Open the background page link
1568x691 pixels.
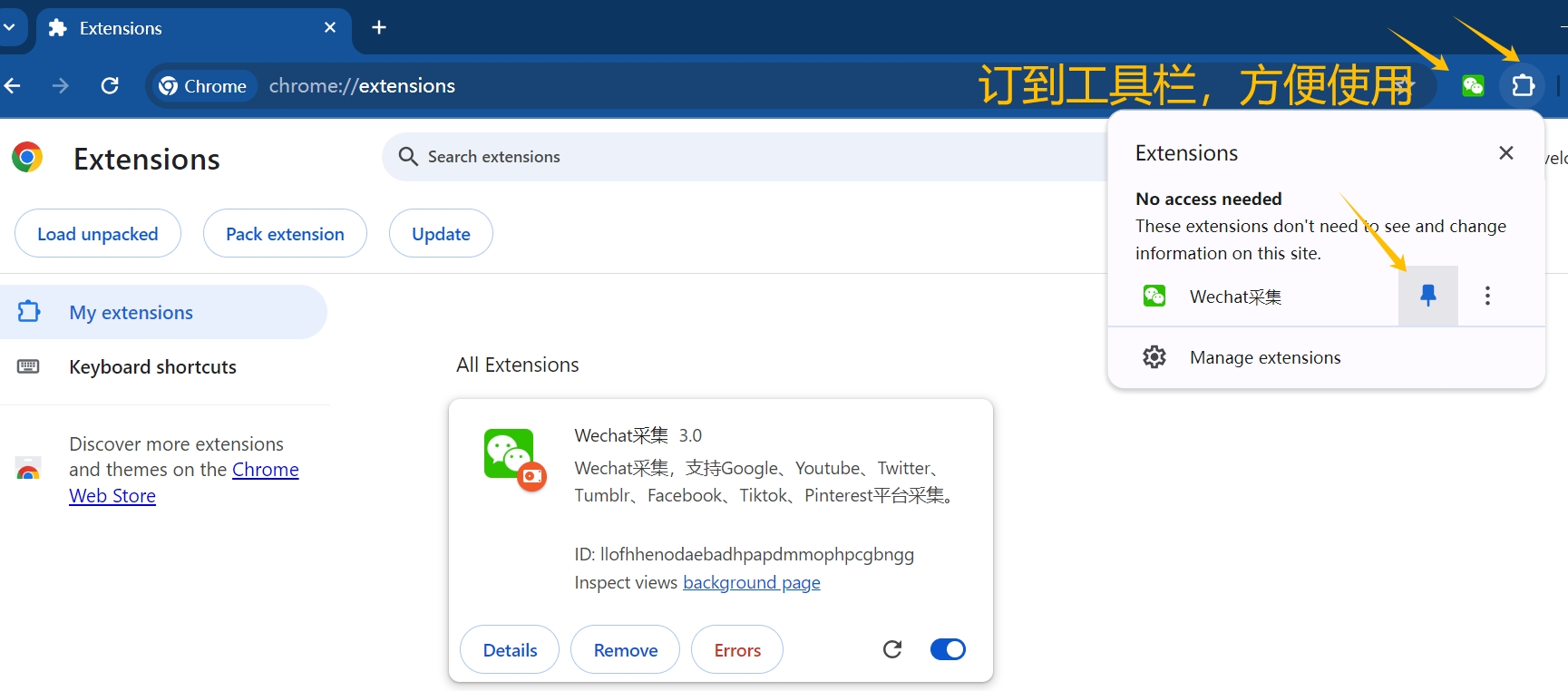pyautogui.click(x=752, y=582)
